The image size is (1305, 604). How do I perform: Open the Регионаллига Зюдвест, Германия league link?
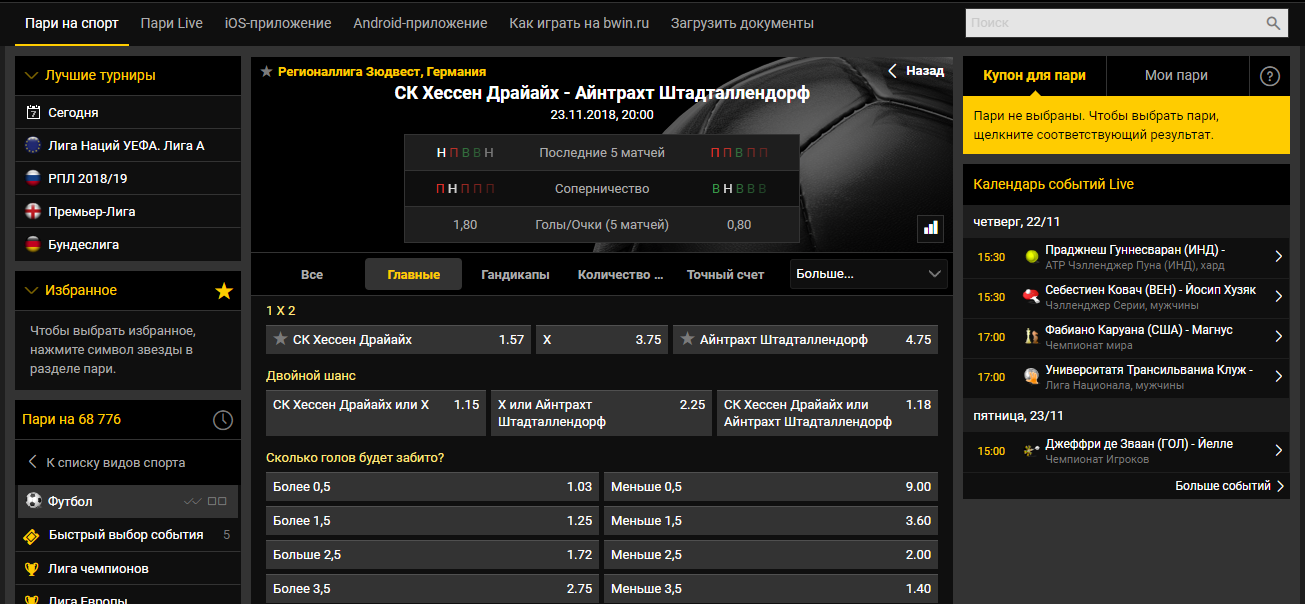tap(382, 71)
